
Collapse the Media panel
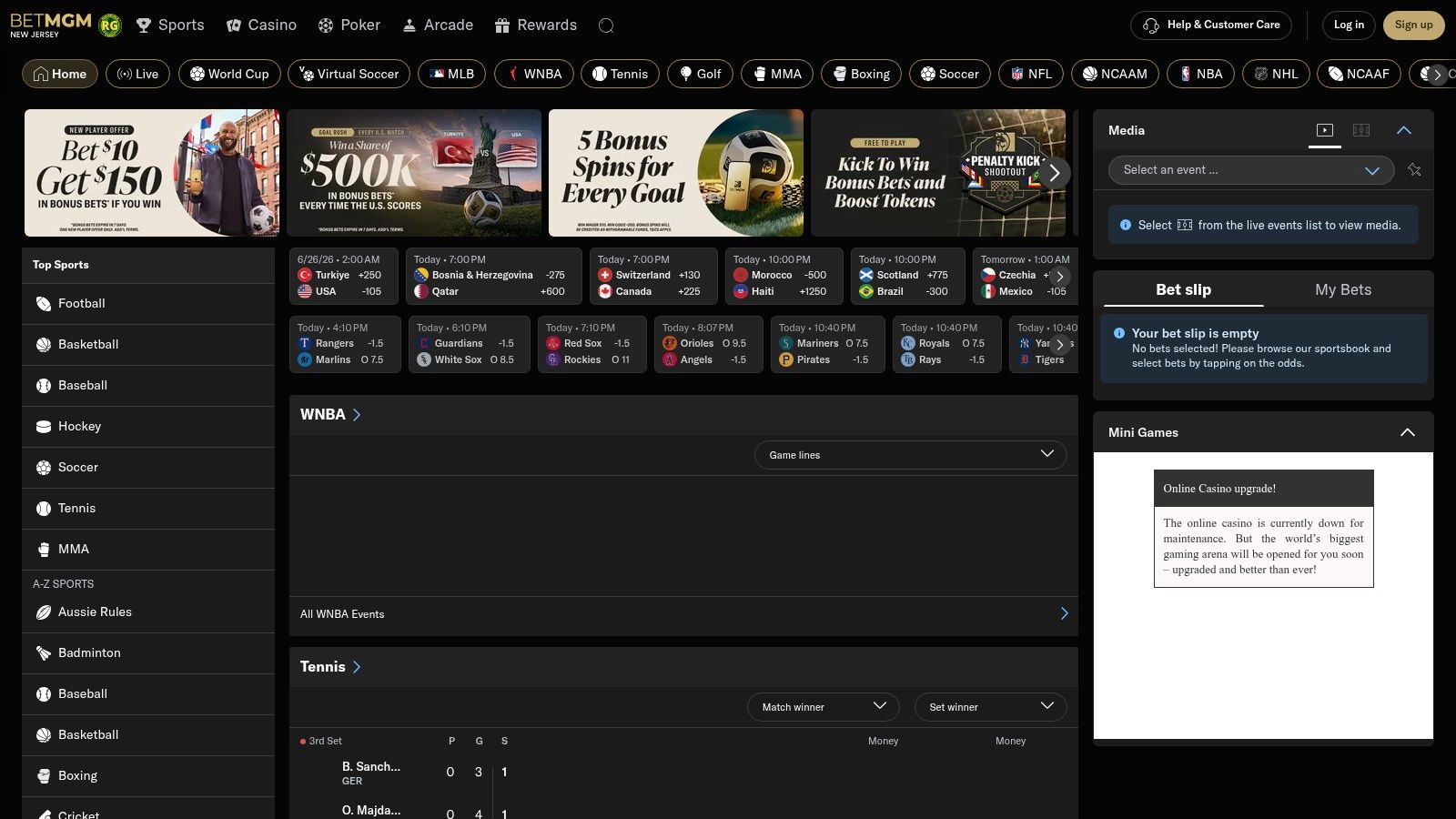click(1404, 130)
